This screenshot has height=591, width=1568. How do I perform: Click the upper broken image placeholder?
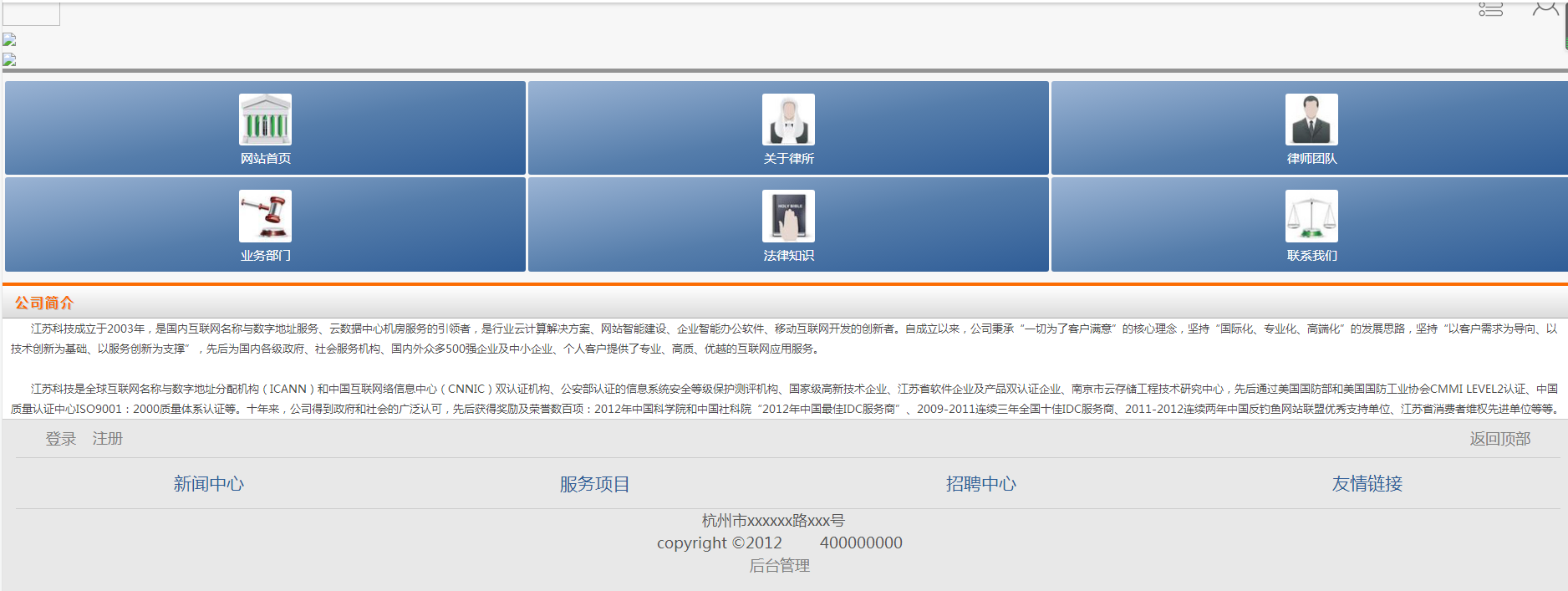point(9,39)
